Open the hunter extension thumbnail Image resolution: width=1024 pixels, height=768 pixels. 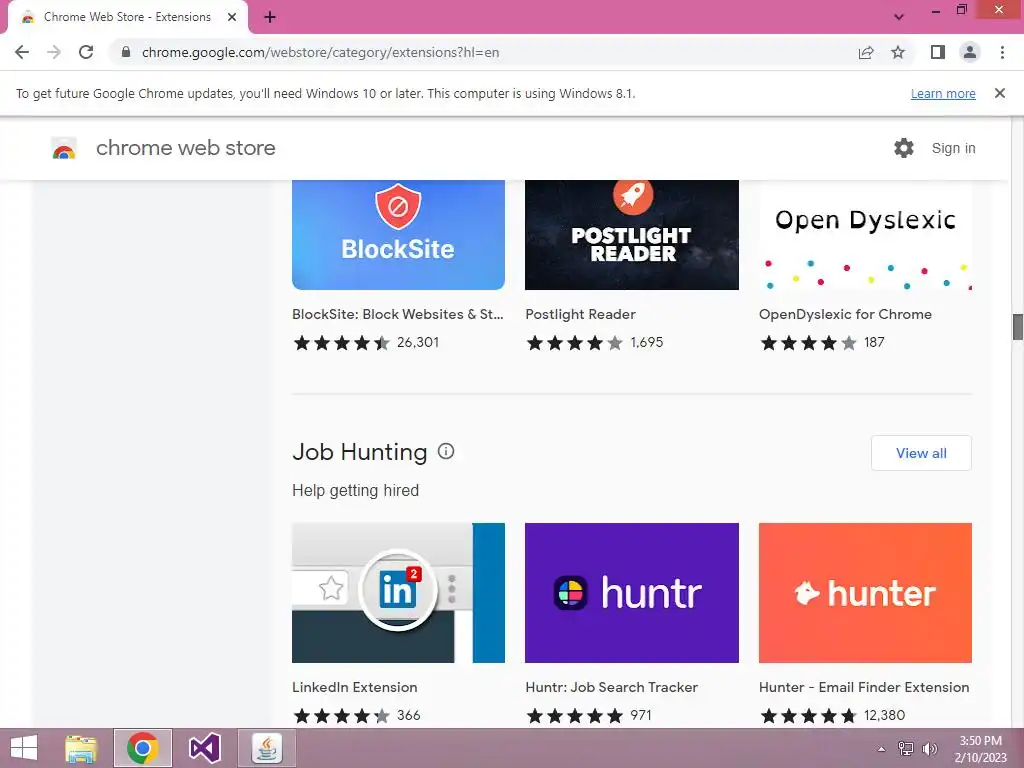pyautogui.click(x=865, y=593)
